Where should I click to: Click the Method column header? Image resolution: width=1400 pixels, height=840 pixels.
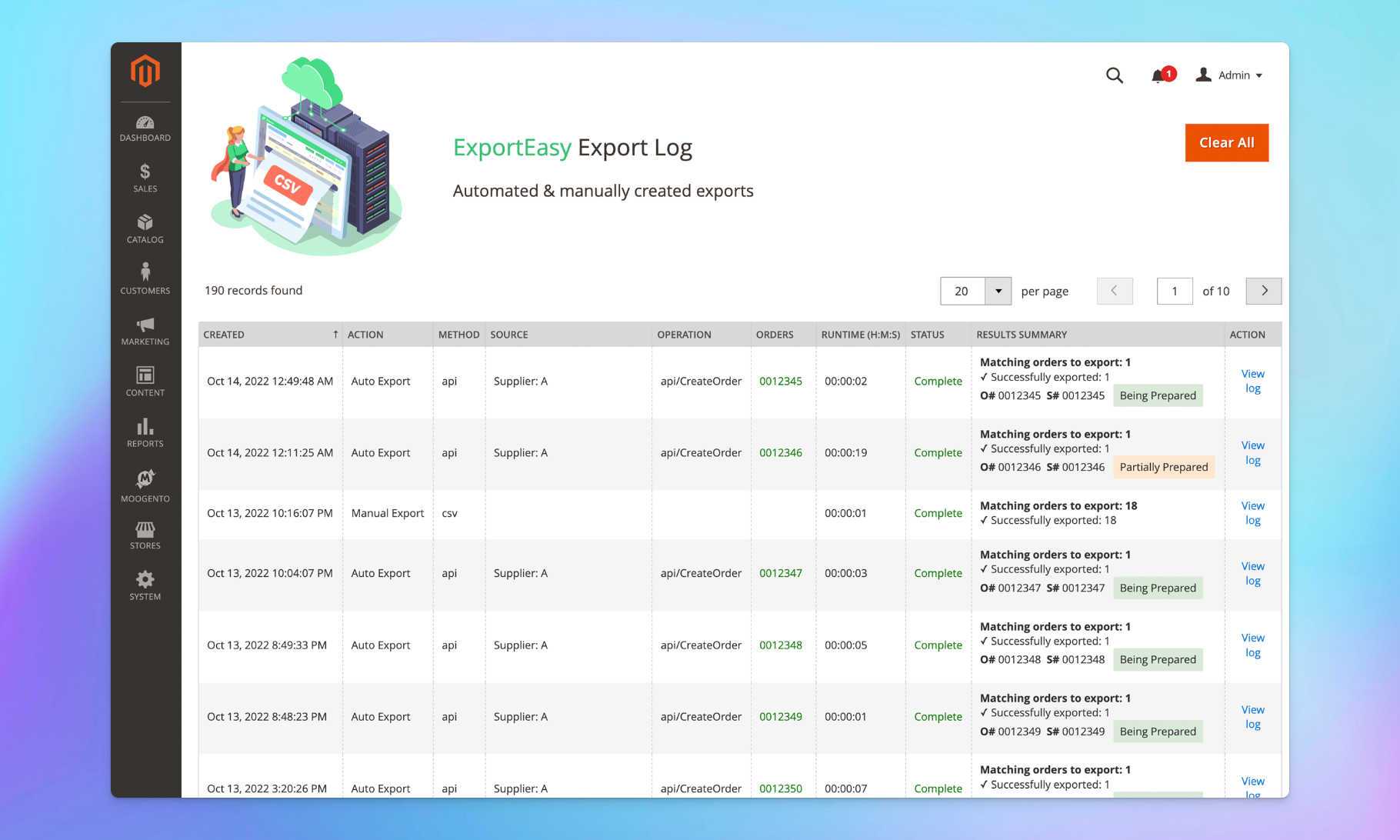pos(458,335)
